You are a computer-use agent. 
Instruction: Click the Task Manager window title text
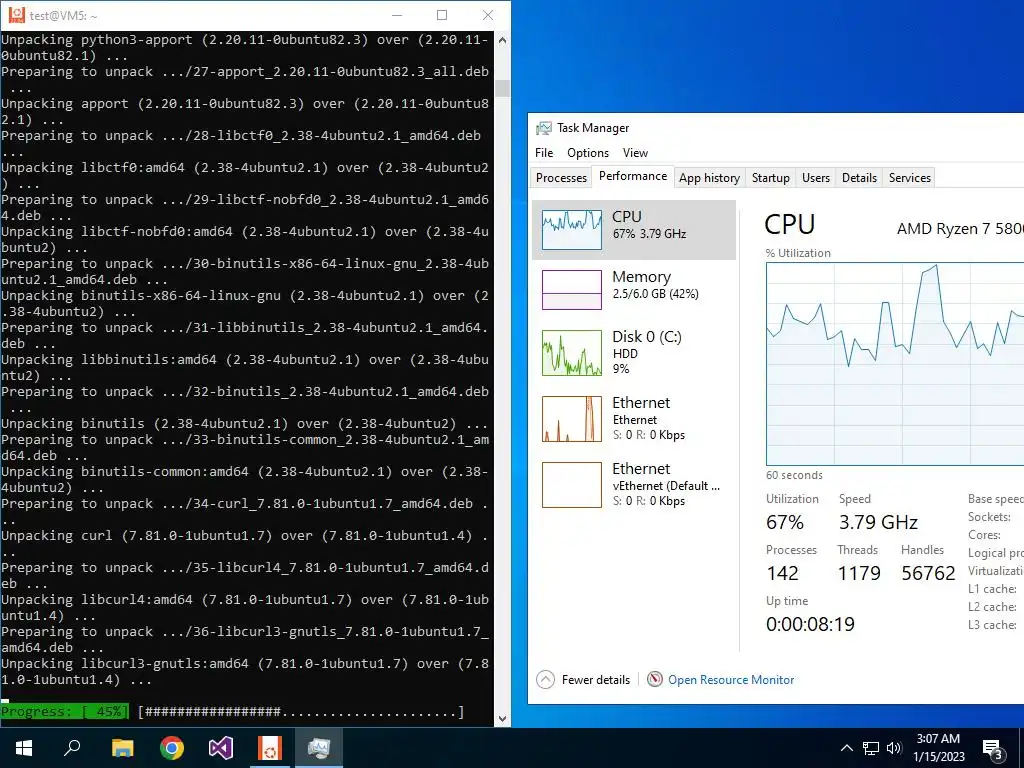pyautogui.click(x=593, y=128)
